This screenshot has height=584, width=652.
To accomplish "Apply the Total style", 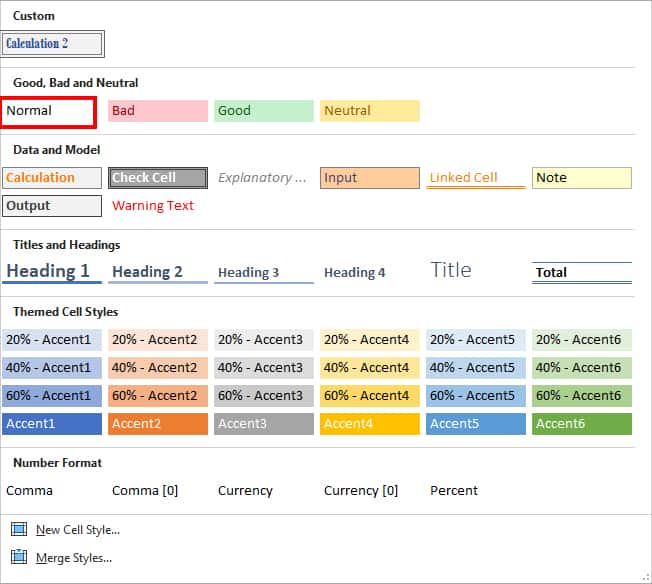I will pos(582,272).
